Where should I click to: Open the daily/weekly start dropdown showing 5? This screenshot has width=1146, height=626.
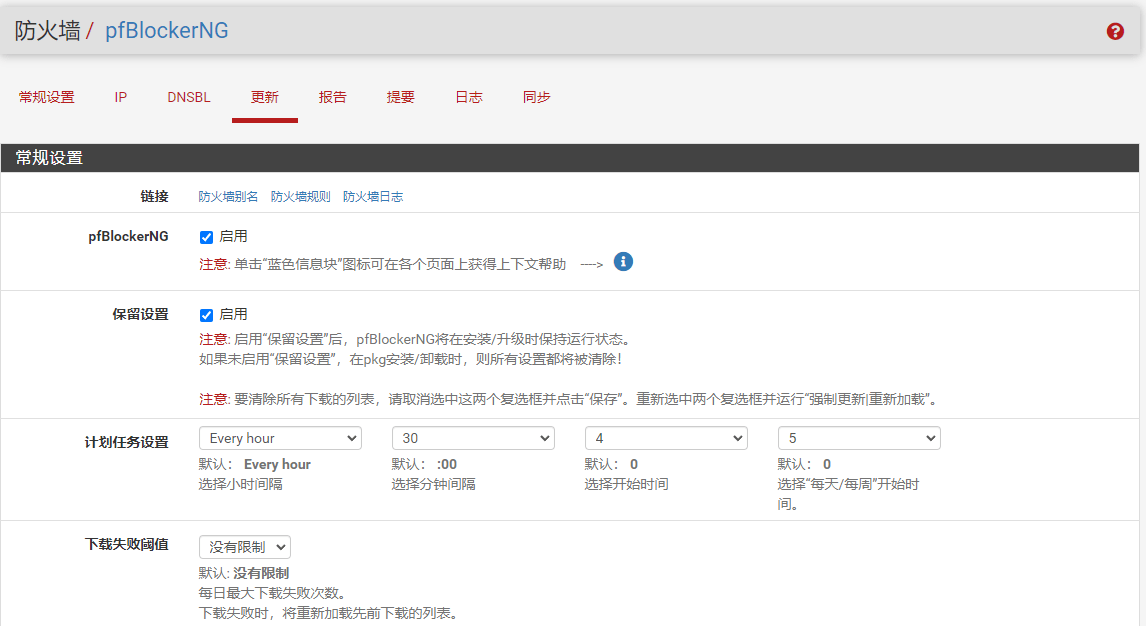coord(859,438)
